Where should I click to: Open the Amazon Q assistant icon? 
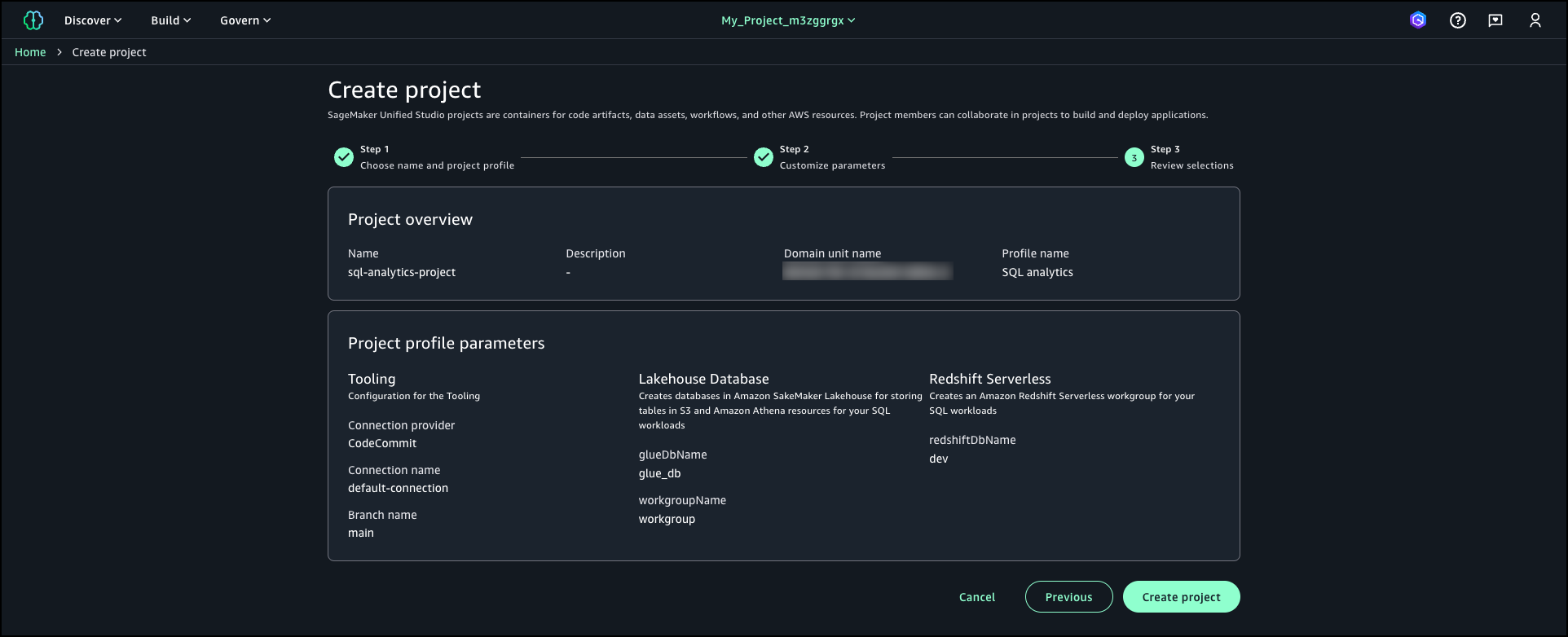coord(1418,20)
